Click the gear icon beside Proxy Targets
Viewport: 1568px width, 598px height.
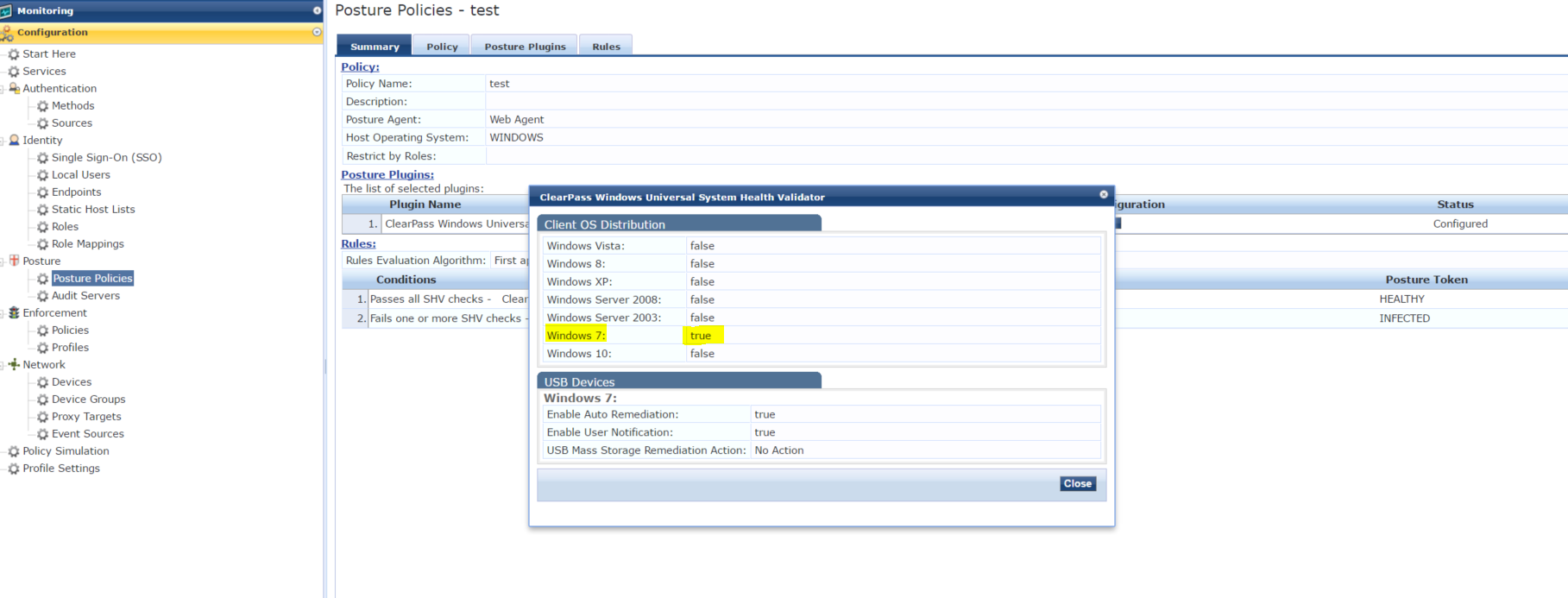[x=42, y=417]
